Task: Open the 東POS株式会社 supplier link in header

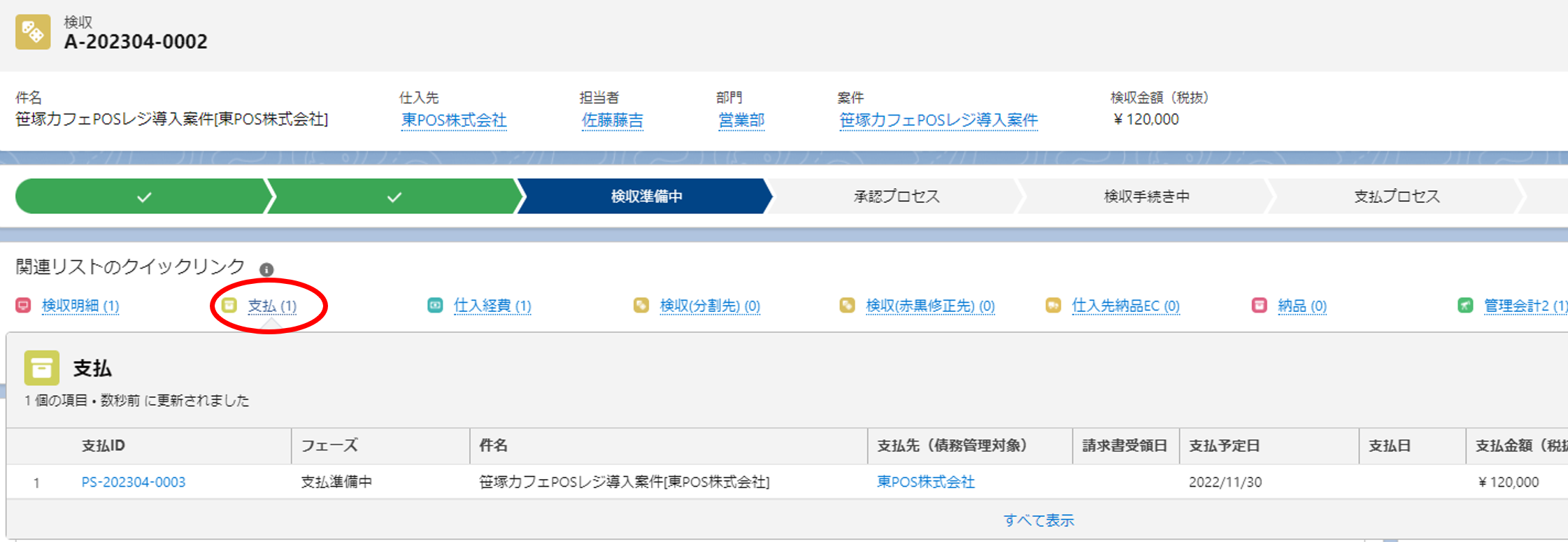Action: point(454,120)
